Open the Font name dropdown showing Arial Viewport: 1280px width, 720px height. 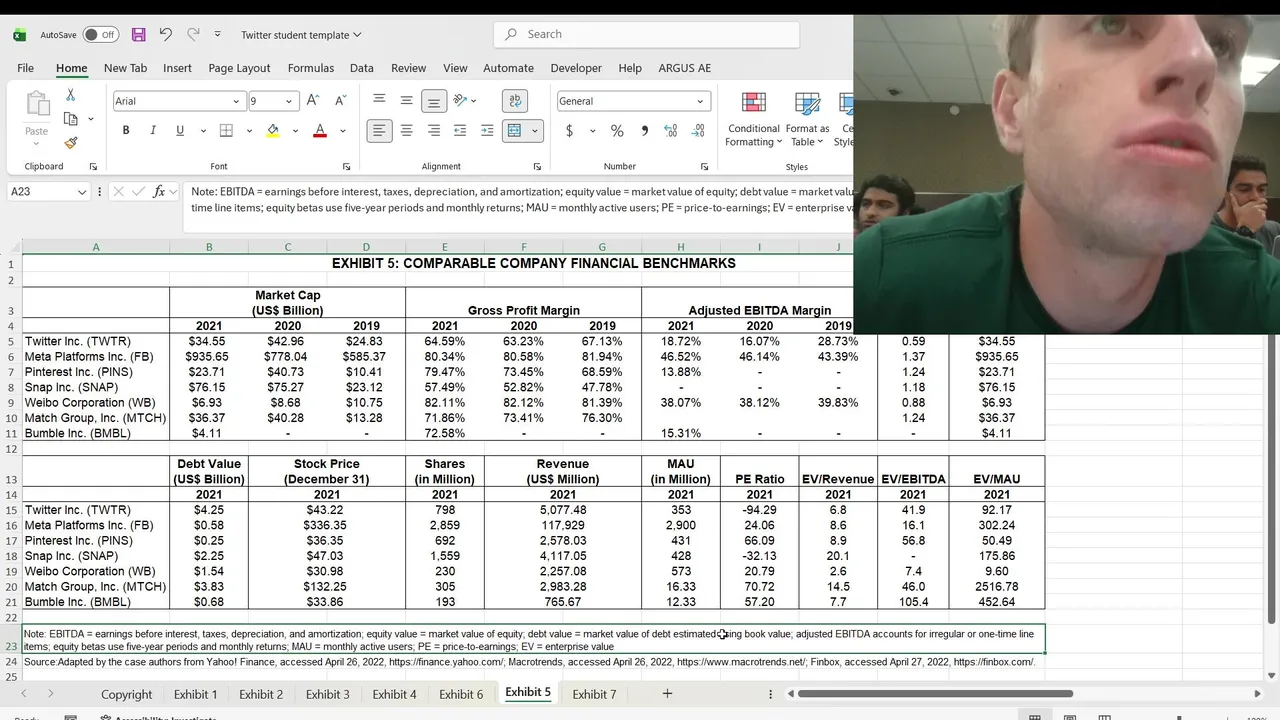pos(236,101)
